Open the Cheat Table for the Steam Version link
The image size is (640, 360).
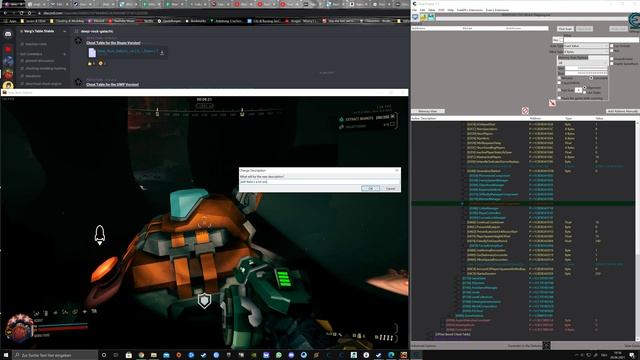pyautogui.click(x=113, y=43)
